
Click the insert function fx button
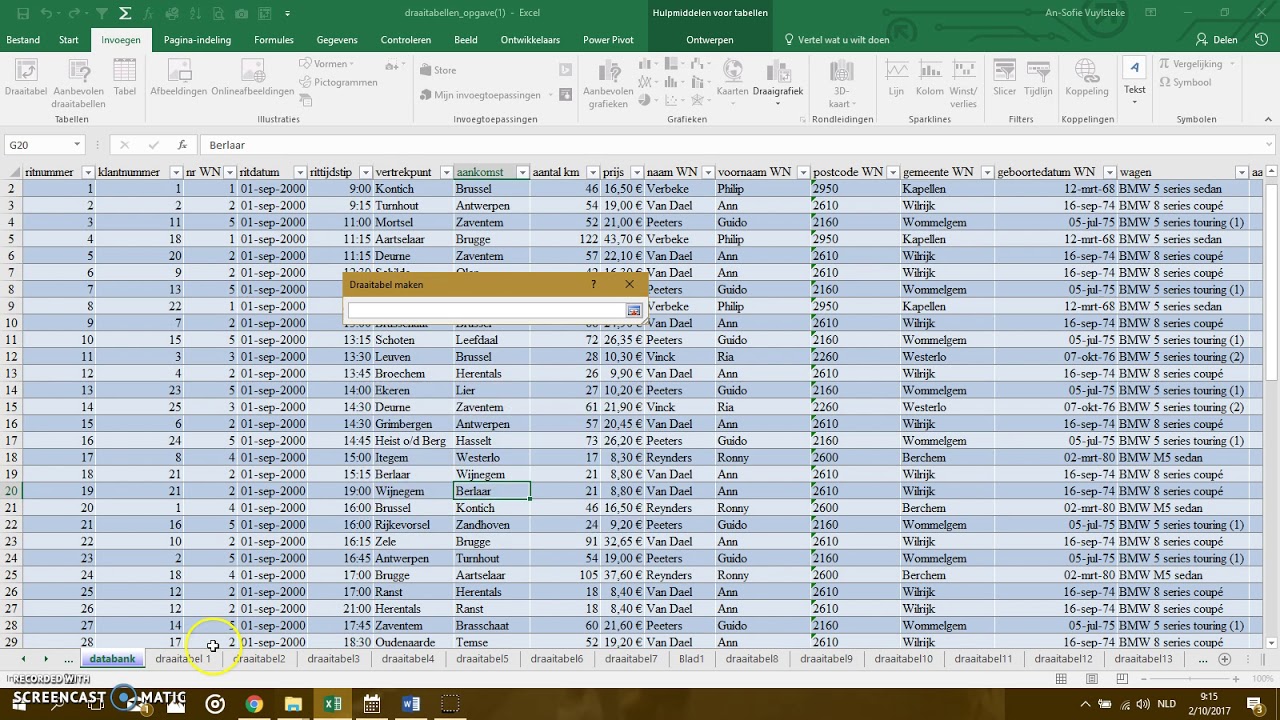[182, 145]
